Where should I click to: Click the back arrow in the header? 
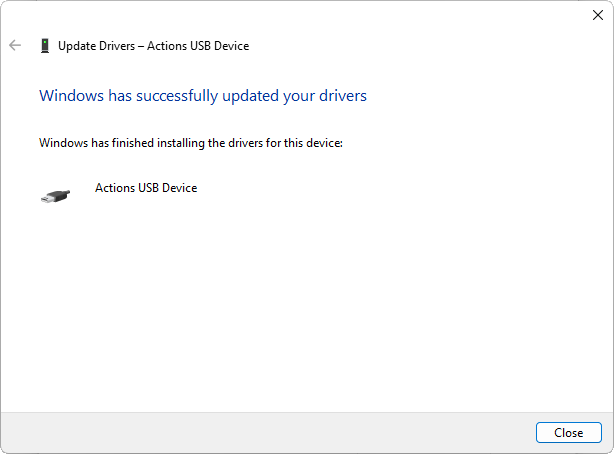[x=15, y=45]
